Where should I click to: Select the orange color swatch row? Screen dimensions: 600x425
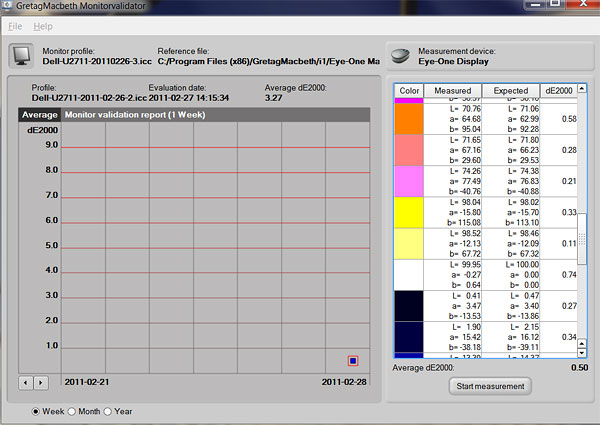pyautogui.click(x=409, y=119)
